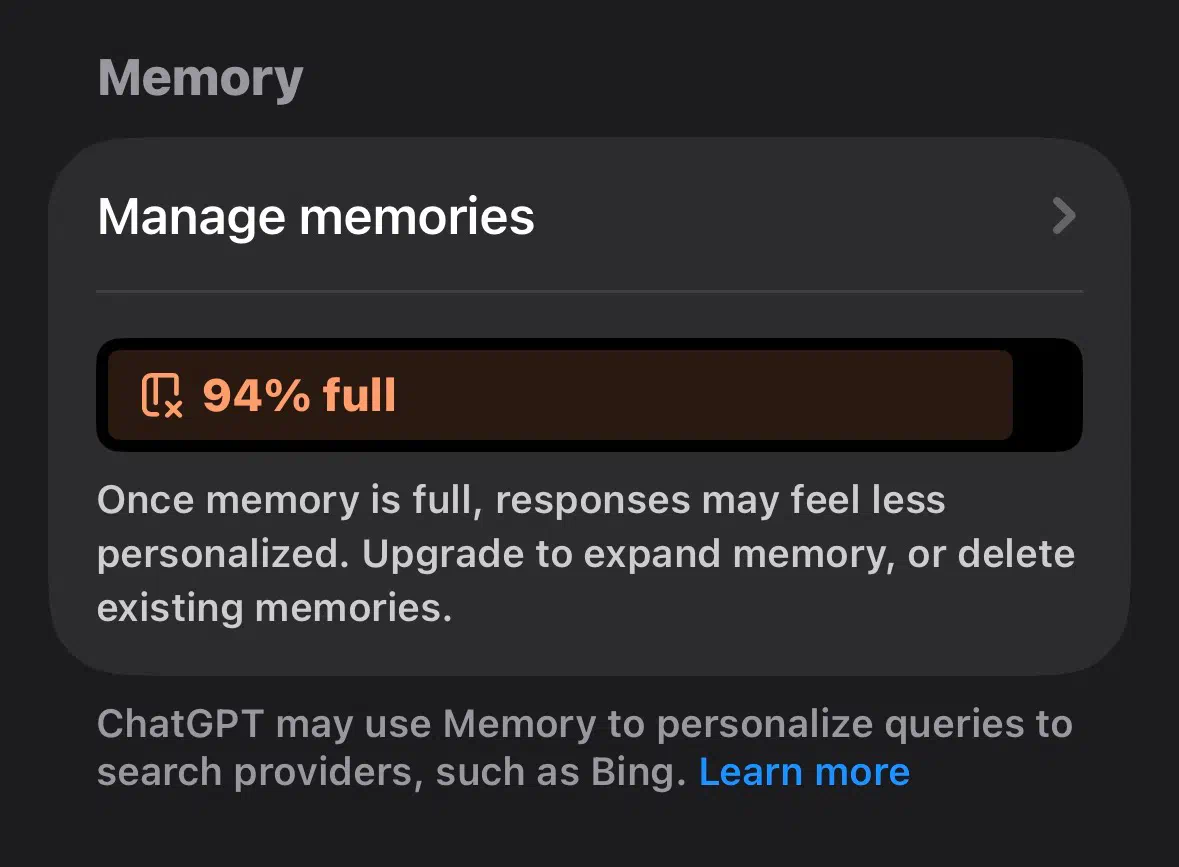Viewport: 1179px width, 867px height.
Task: Click the Learn more link
Action: (804, 772)
